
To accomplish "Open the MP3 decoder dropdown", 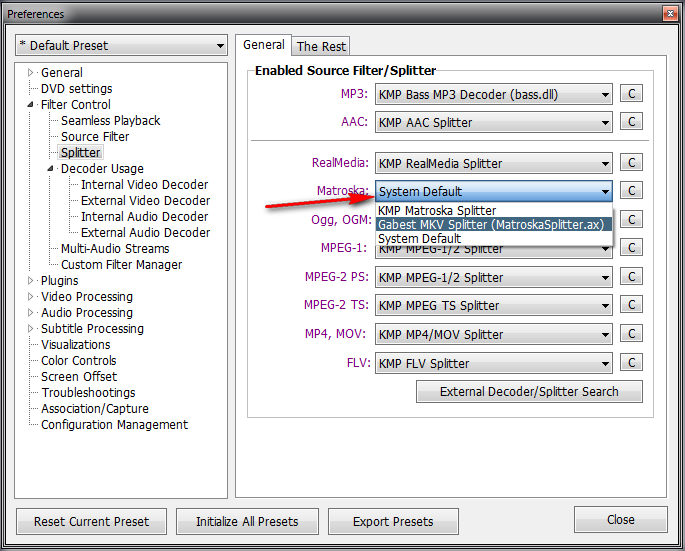I will [x=494, y=95].
